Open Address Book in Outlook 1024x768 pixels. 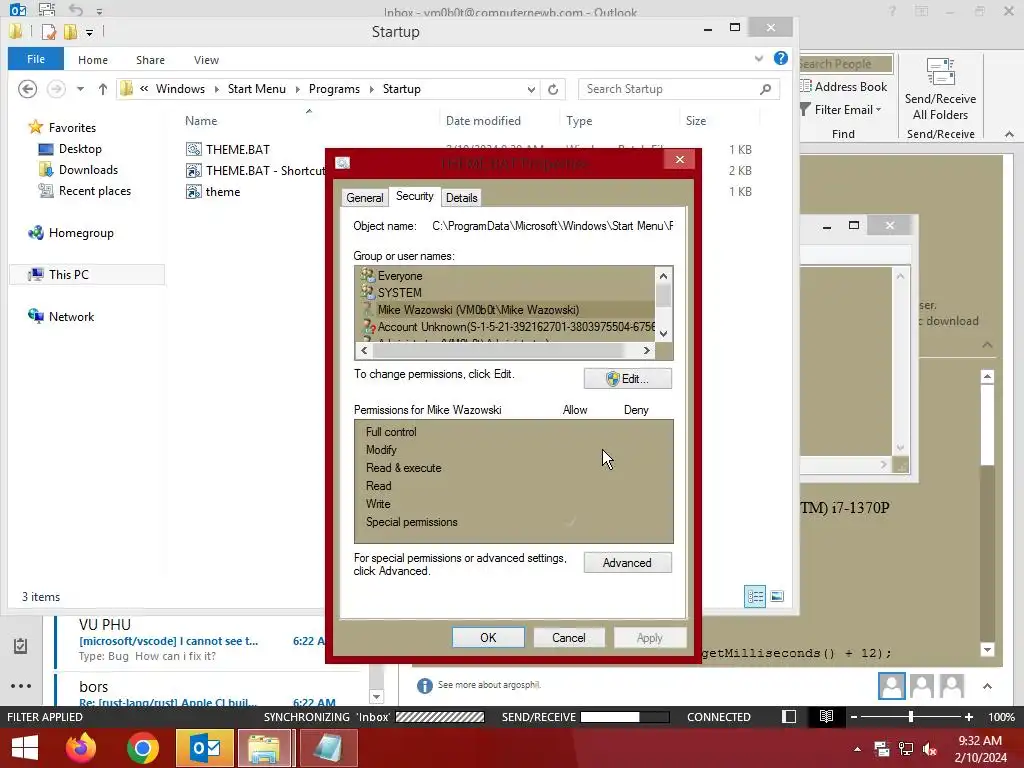[x=843, y=86]
